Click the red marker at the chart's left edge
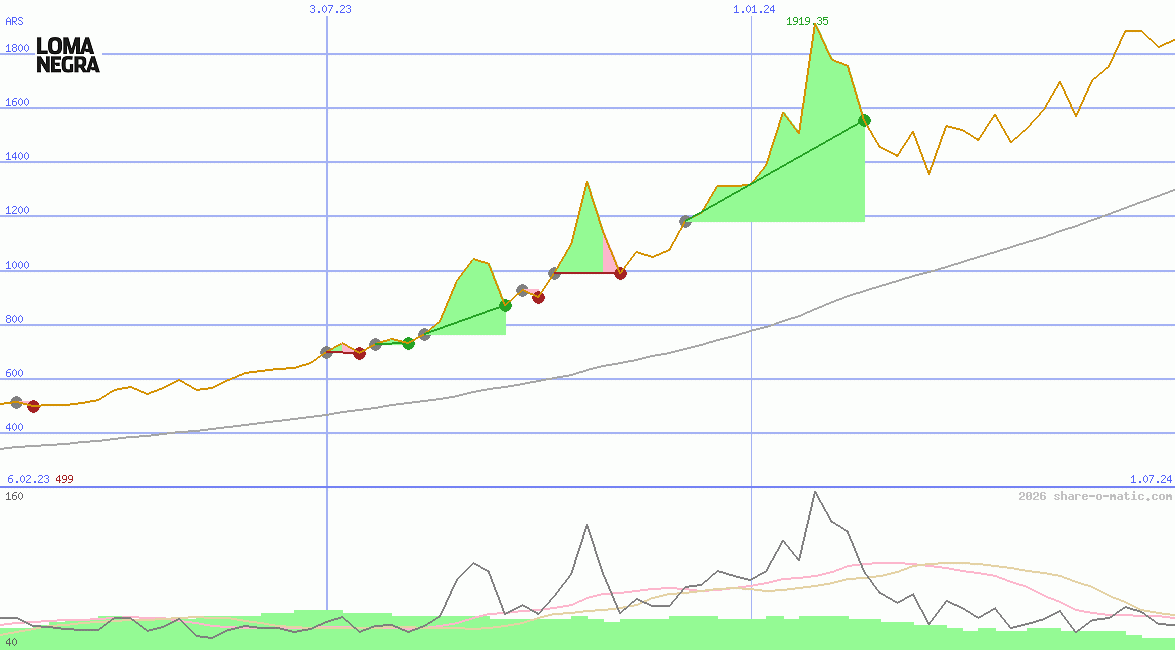 click(33, 406)
